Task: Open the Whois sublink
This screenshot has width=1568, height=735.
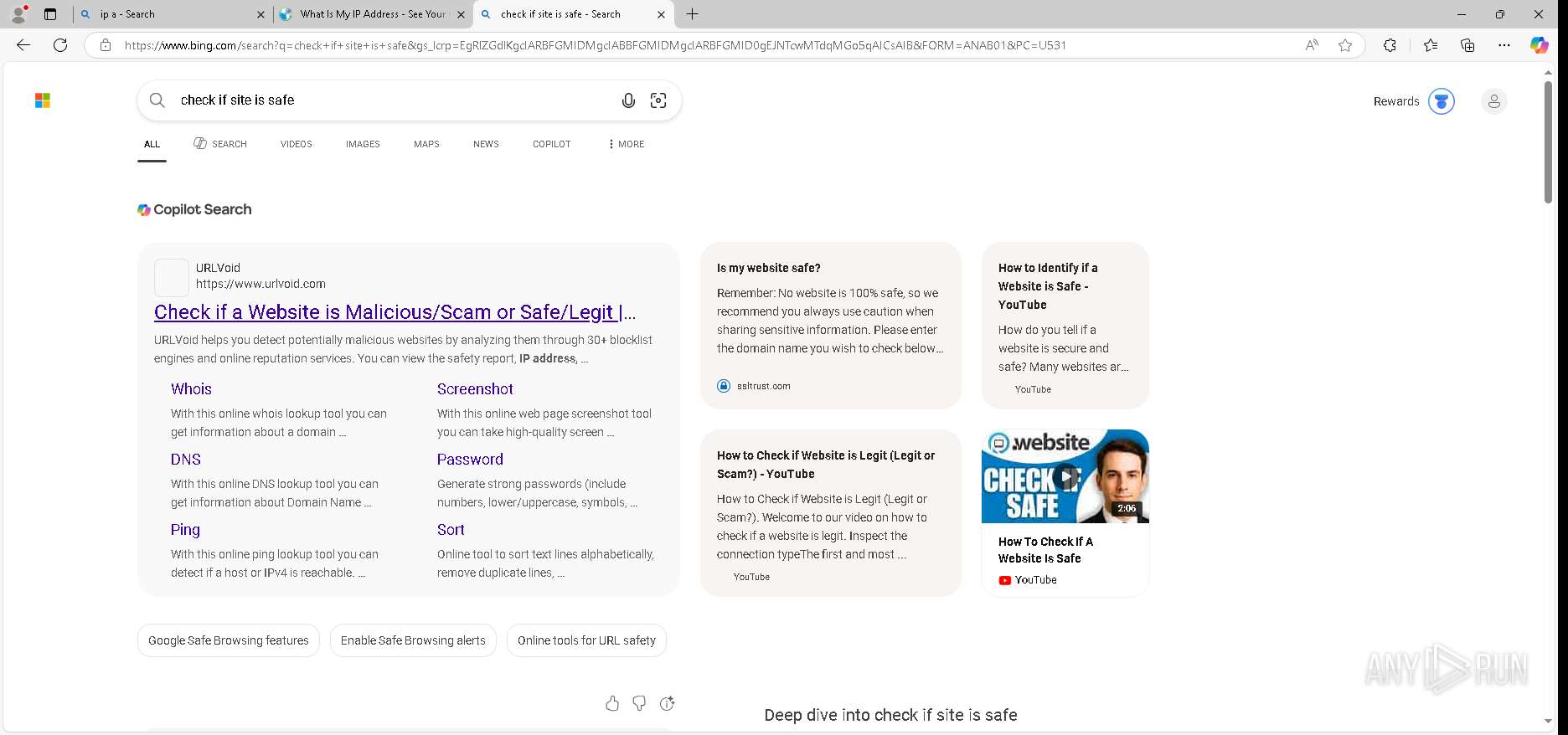Action: click(x=191, y=388)
